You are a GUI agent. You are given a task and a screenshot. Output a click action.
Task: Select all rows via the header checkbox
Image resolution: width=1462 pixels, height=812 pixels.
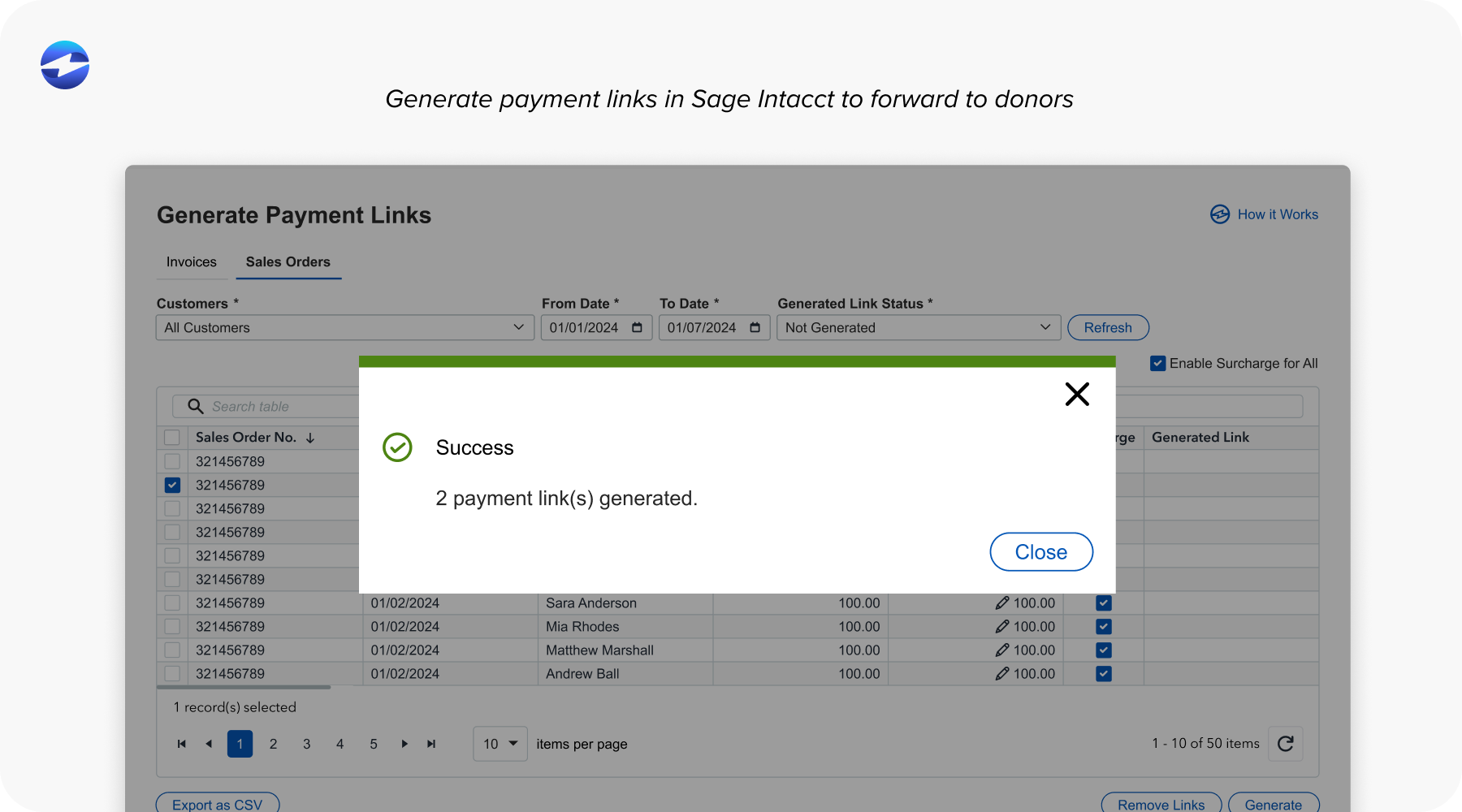point(171,437)
